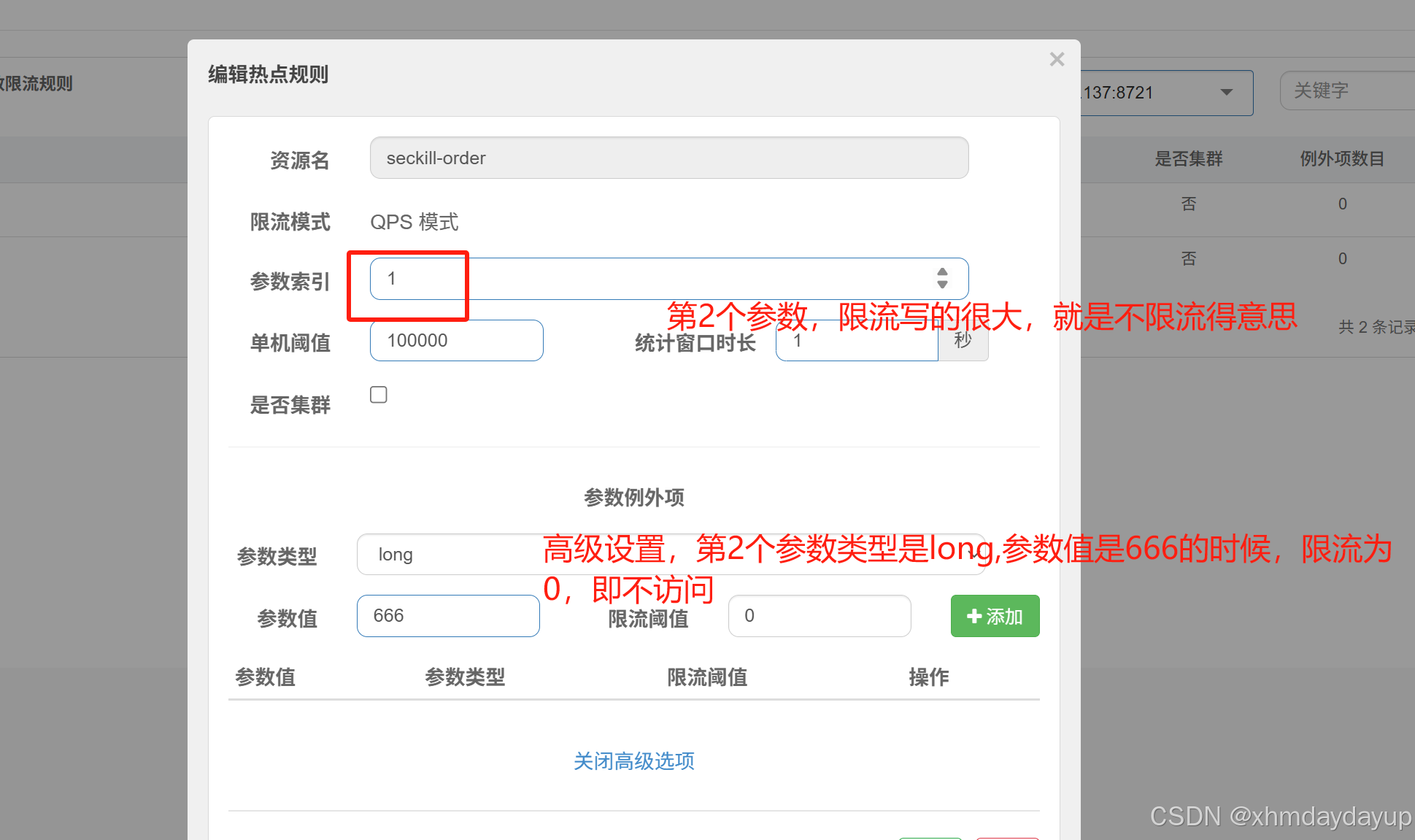Toggle the cluster mode checkbox

(379, 395)
